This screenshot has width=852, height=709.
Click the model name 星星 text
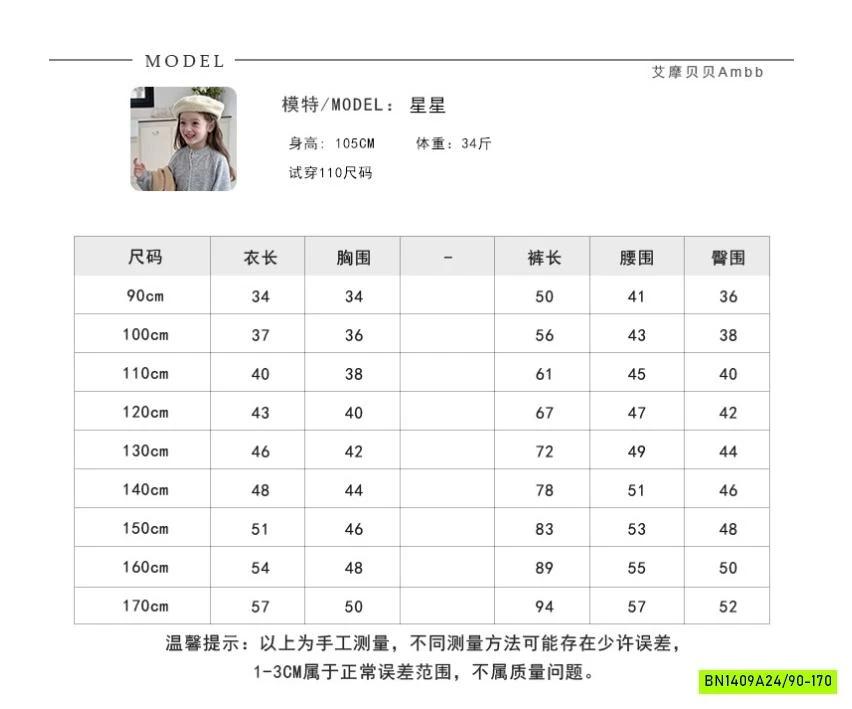[x=427, y=105]
